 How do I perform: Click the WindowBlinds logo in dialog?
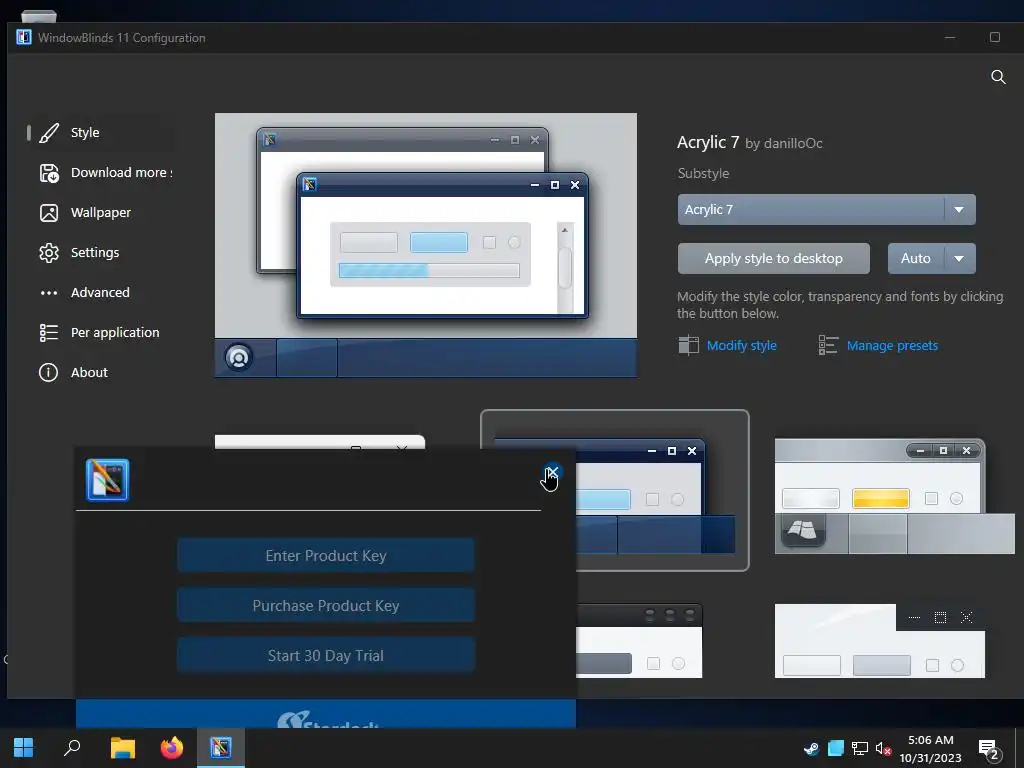coord(107,480)
